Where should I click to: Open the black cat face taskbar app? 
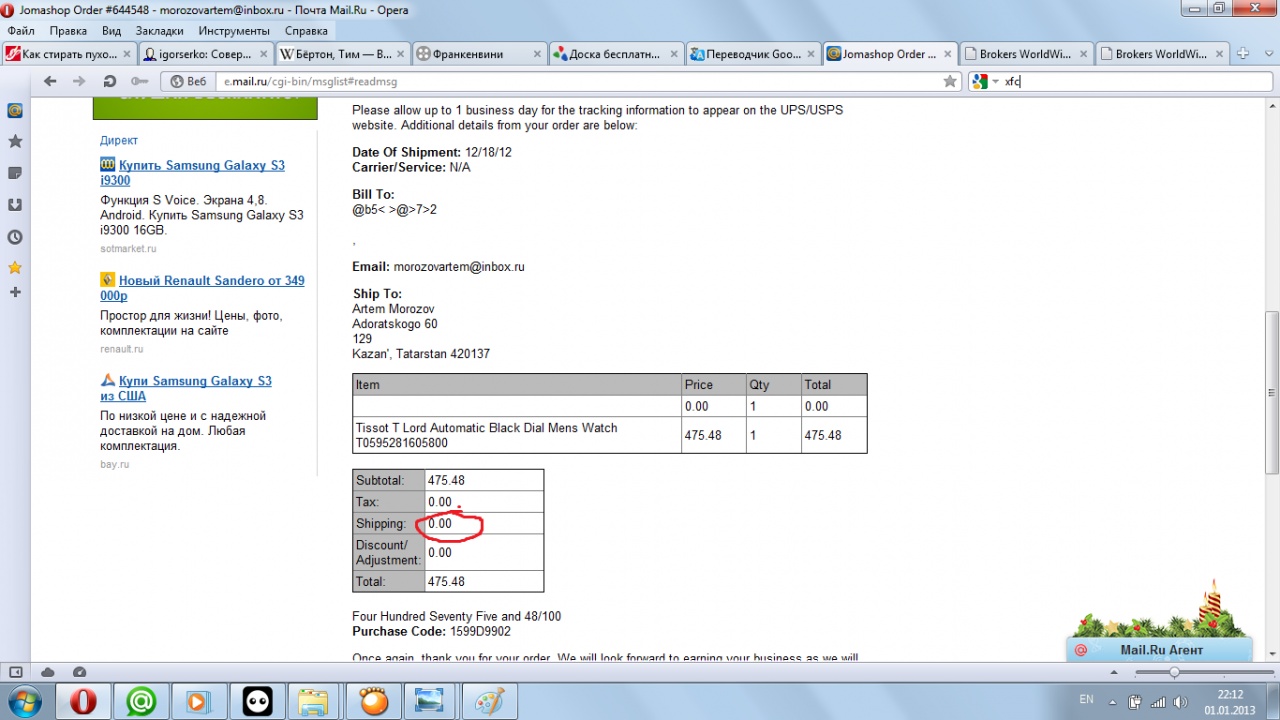[257, 701]
